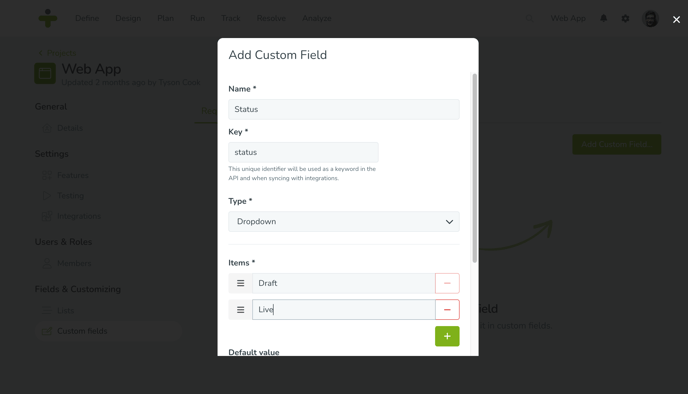688x394 pixels.
Task: Click the Key field containing status
Action: (303, 152)
